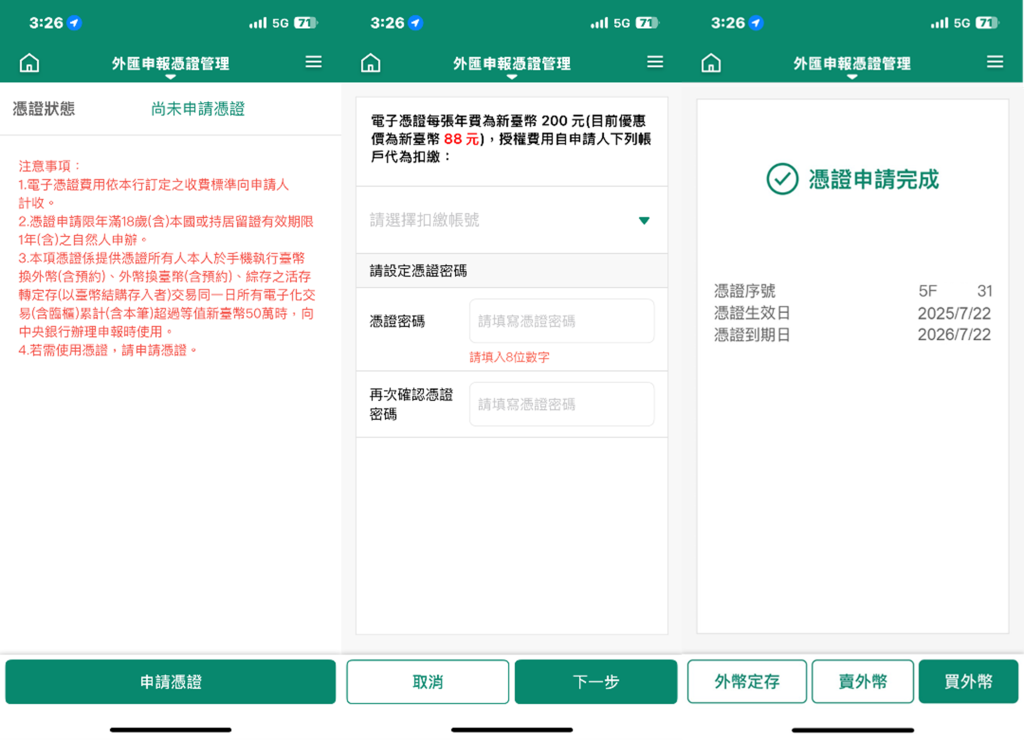Tap home icon on the left phone screen
The height and width of the screenshot is (740, 1024).
[29, 63]
